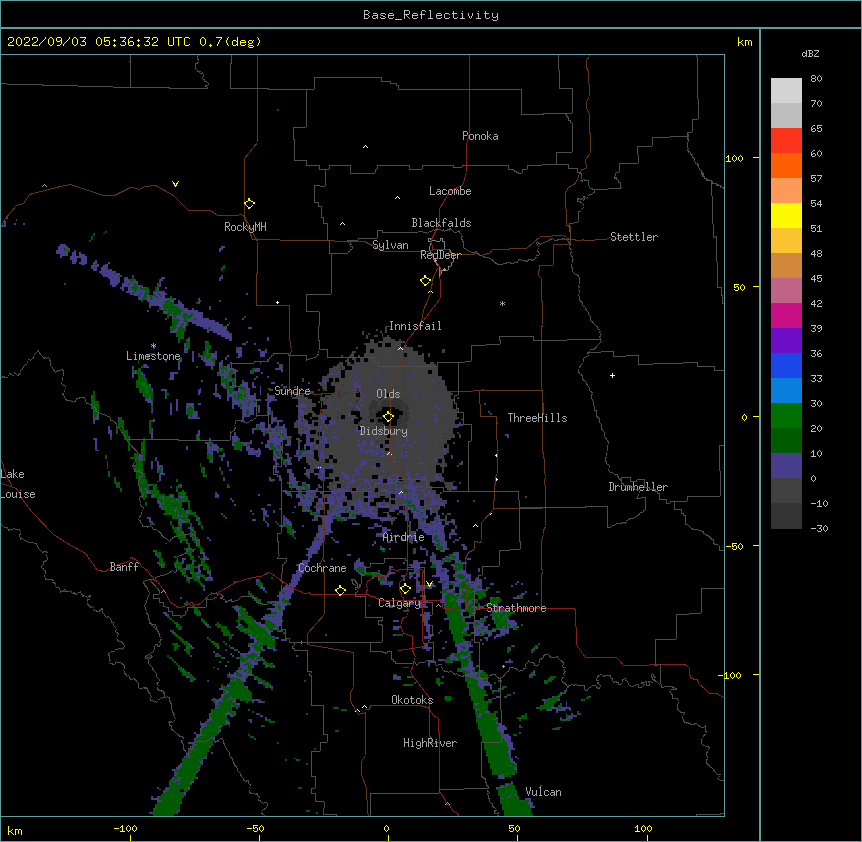The height and width of the screenshot is (842, 862).
Task: Click the Limestone label
Action: click(x=153, y=356)
